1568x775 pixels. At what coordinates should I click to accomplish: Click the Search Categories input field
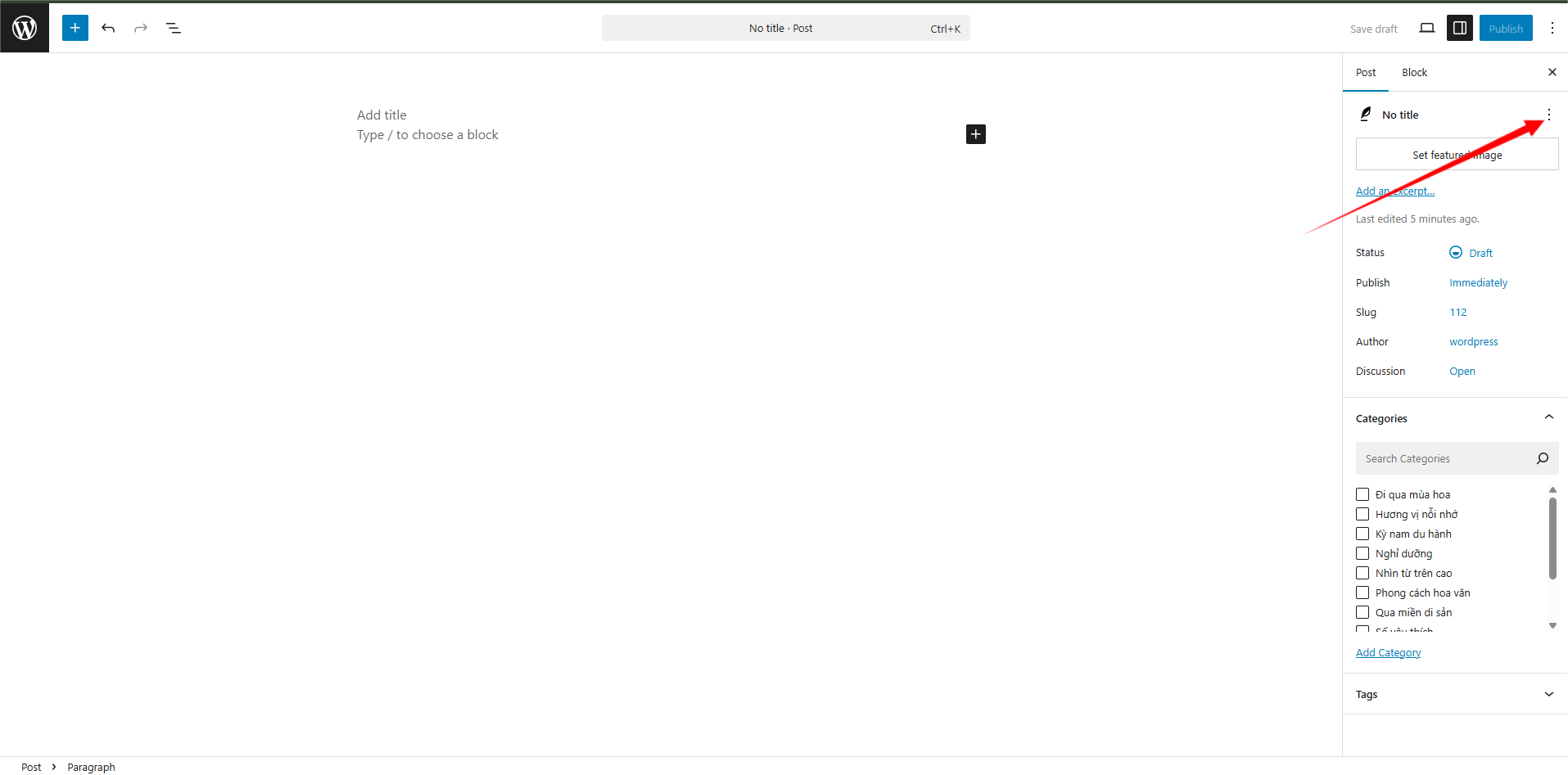[1445, 458]
